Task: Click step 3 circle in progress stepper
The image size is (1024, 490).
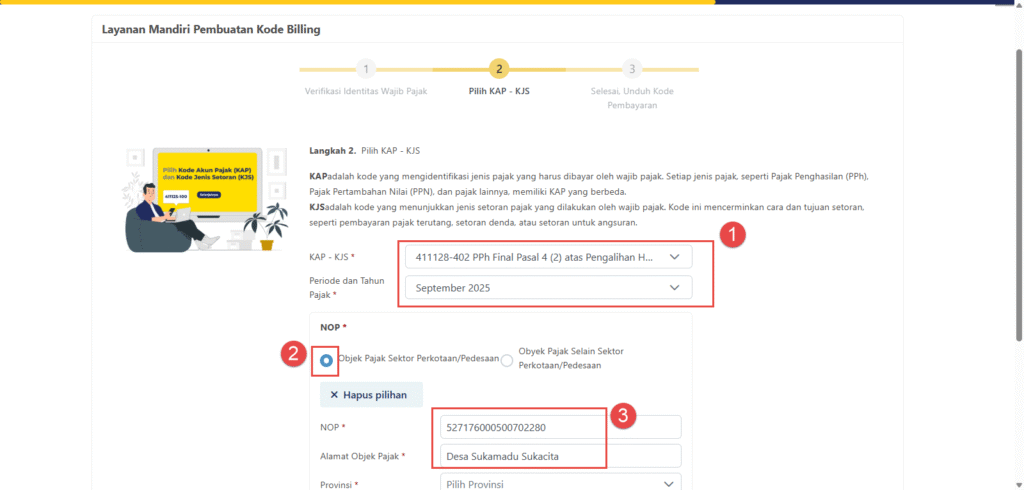Action: 630,69
